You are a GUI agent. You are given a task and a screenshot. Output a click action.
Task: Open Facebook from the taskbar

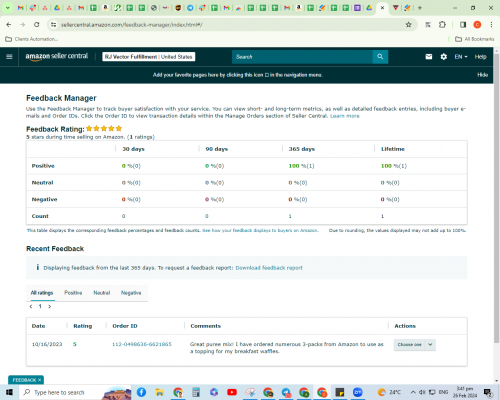141,392
